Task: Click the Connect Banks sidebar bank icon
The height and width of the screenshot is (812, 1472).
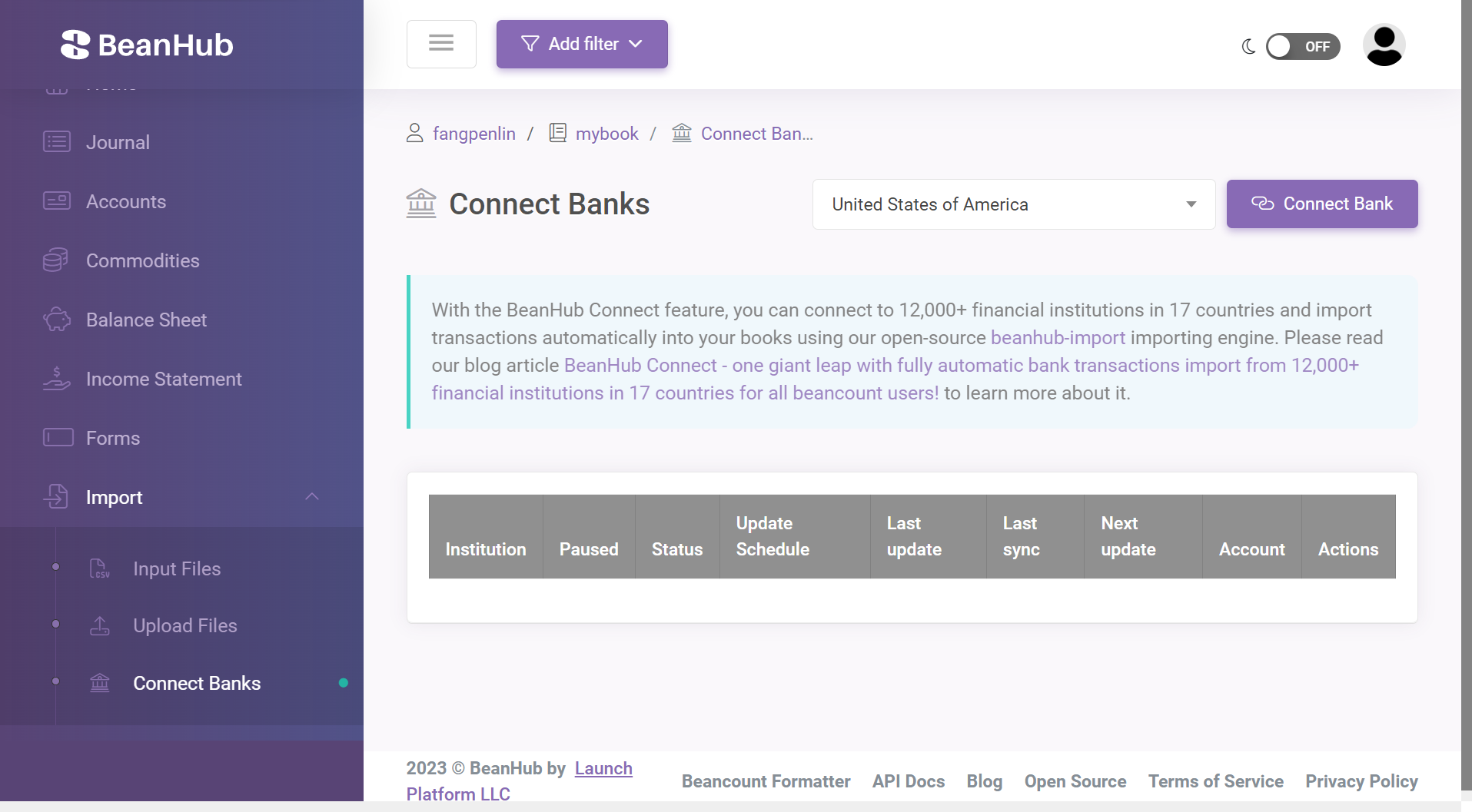Action: [100, 683]
